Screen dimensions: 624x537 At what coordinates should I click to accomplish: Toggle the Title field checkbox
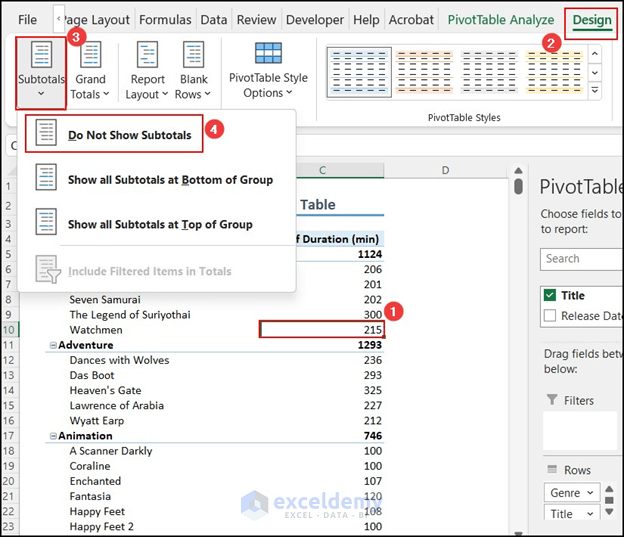549,295
